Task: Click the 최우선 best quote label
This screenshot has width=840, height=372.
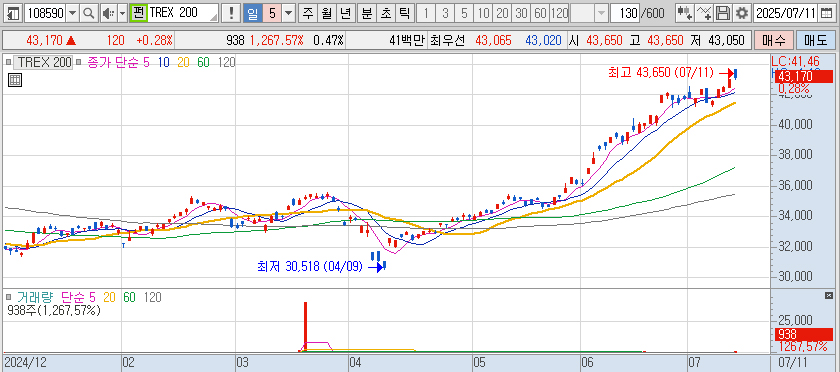Action: (x=447, y=40)
